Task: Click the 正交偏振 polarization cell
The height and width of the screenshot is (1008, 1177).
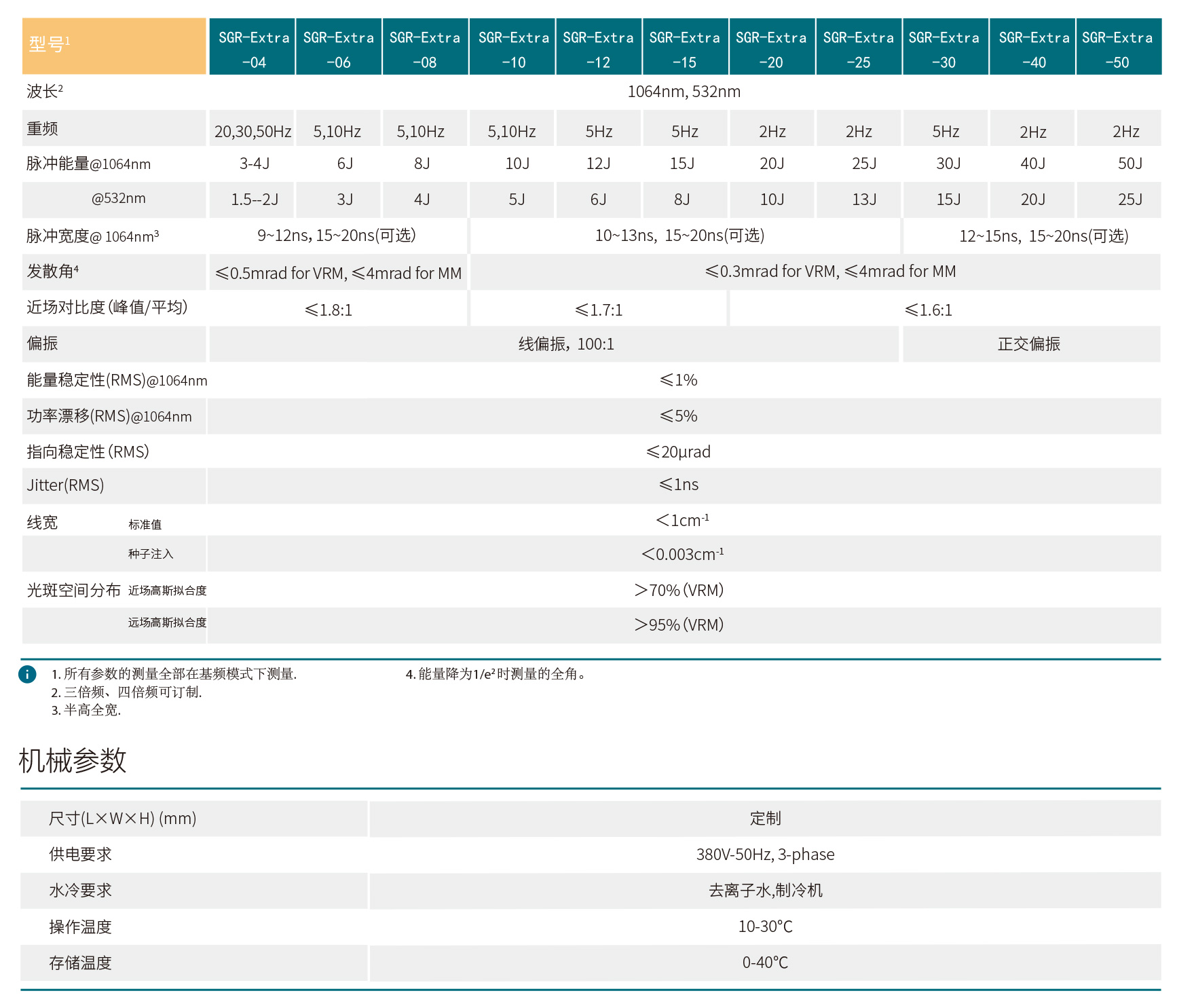Action: pos(1029,344)
